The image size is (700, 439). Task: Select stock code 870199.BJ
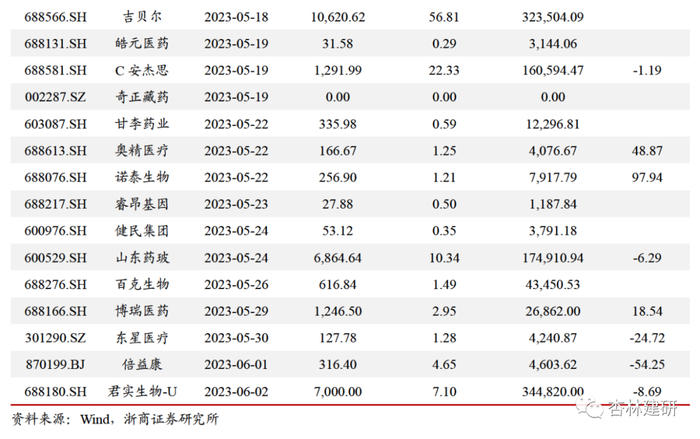55,365
